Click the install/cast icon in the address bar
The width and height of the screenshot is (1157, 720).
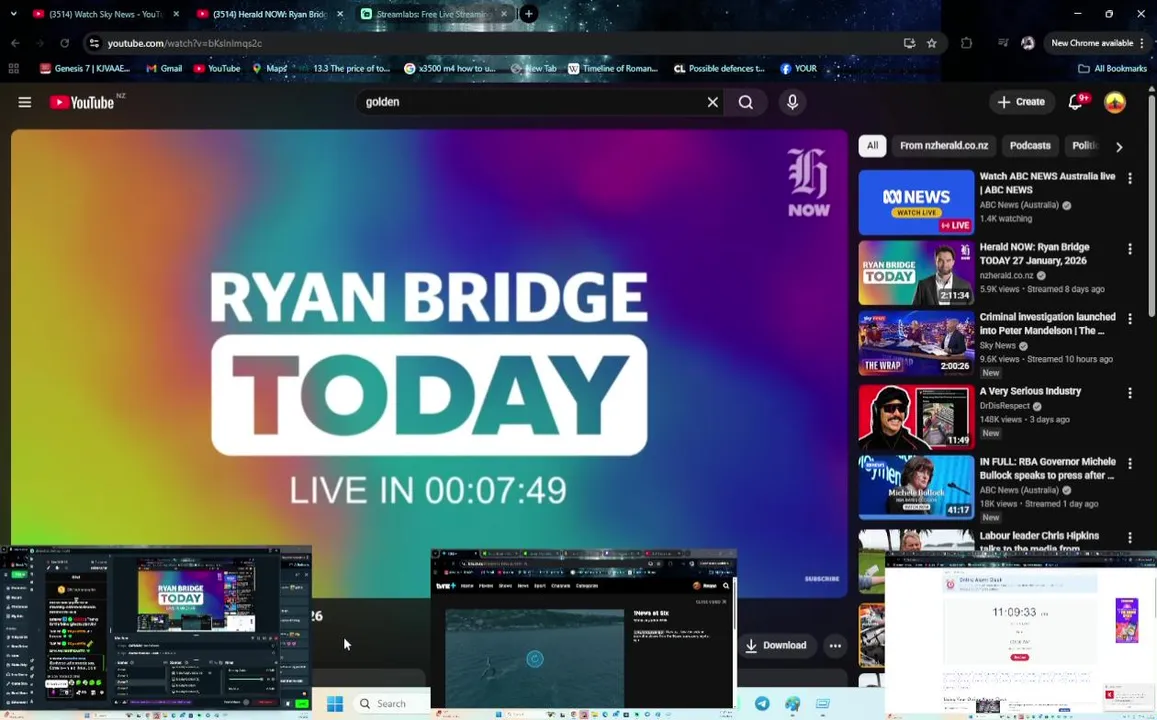pyautogui.click(x=909, y=44)
